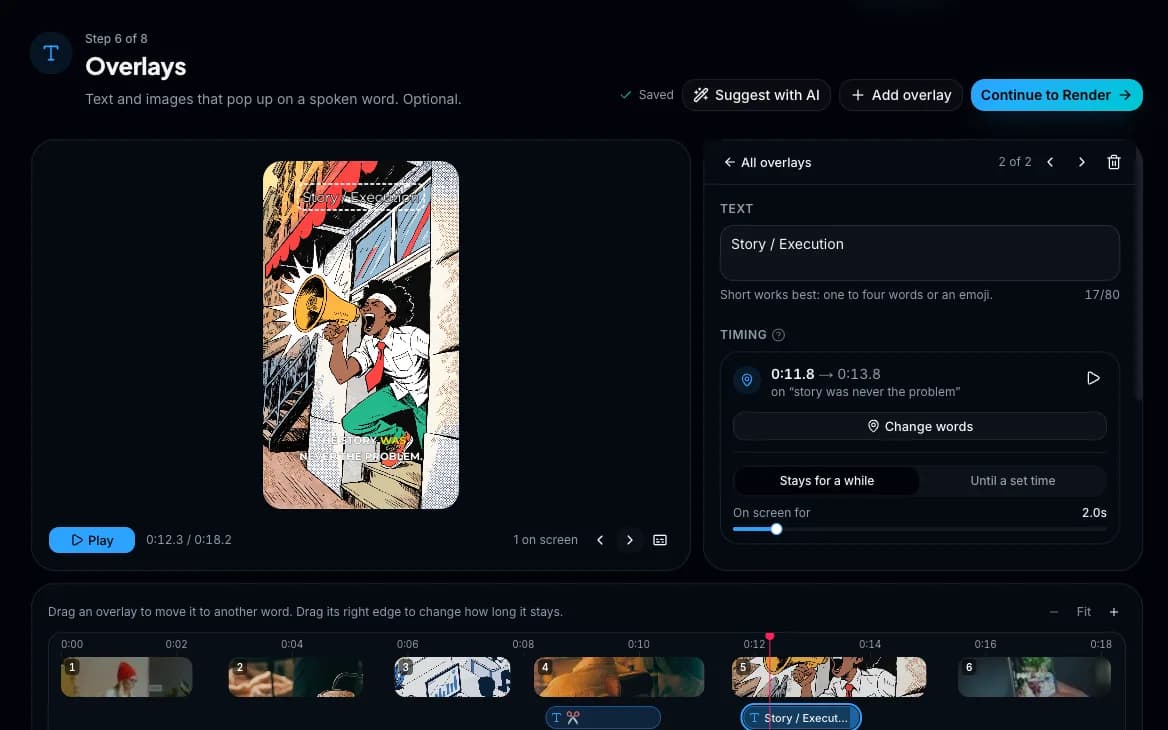The height and width of the screenshot is (730, 1168).
Task: Play the video preview
Action: (92, 540)
